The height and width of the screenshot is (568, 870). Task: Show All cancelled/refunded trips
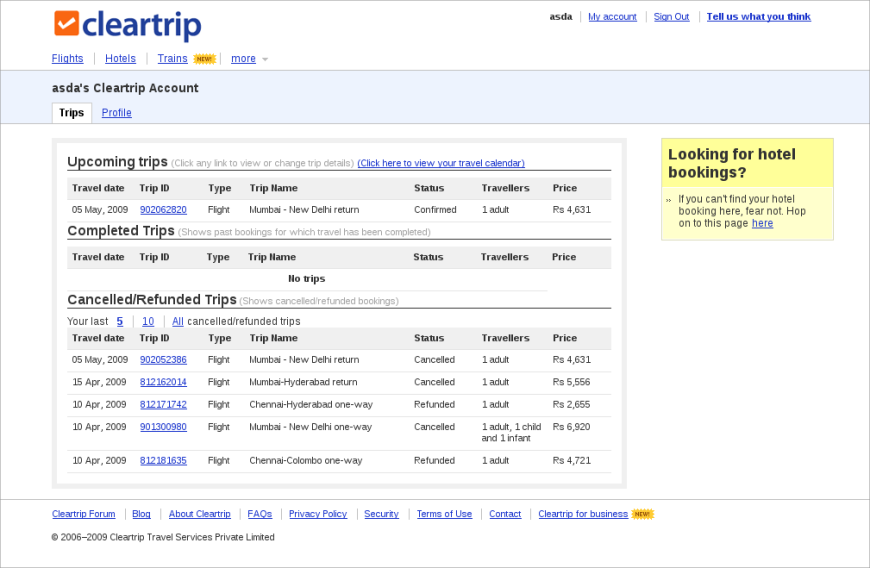tap(178, 321)
